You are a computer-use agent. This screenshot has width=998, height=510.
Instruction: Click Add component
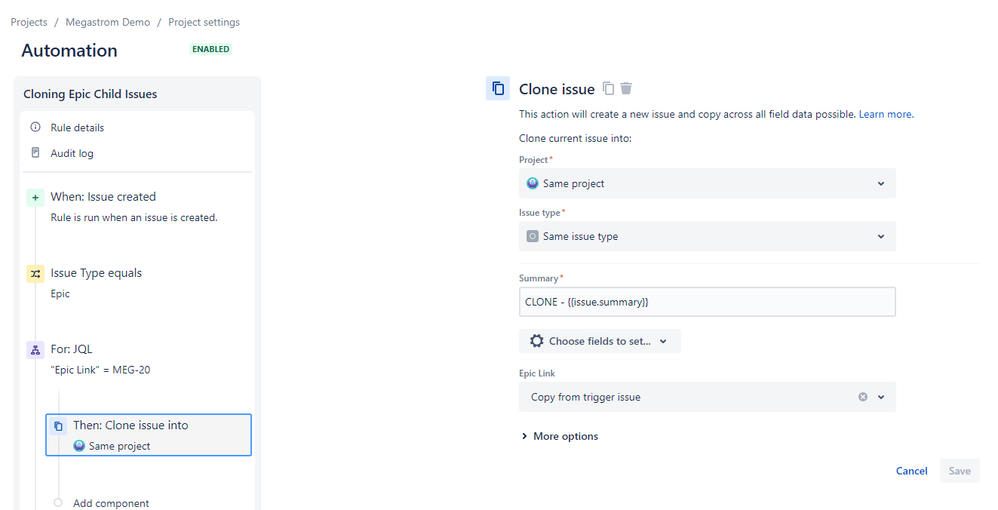111,503
